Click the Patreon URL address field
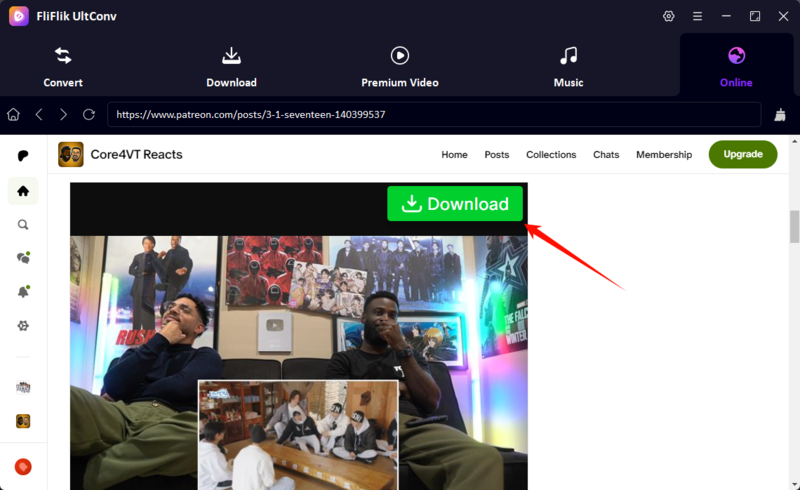The image size is (800, 490). click(x=434, y=114)
